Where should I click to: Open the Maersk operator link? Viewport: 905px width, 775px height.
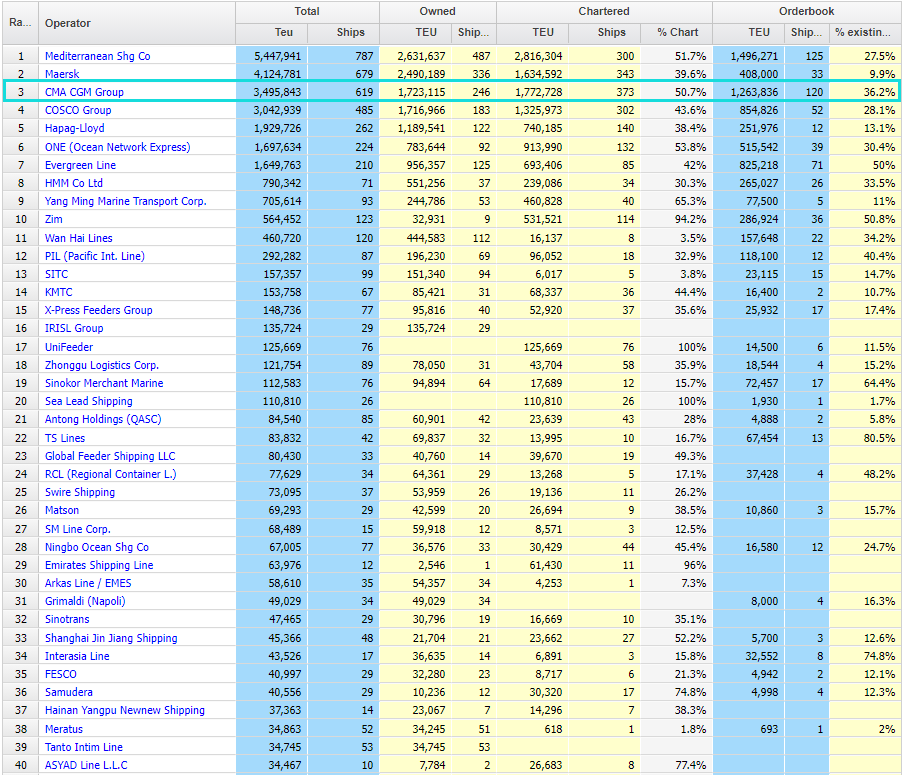pos(62,74)
